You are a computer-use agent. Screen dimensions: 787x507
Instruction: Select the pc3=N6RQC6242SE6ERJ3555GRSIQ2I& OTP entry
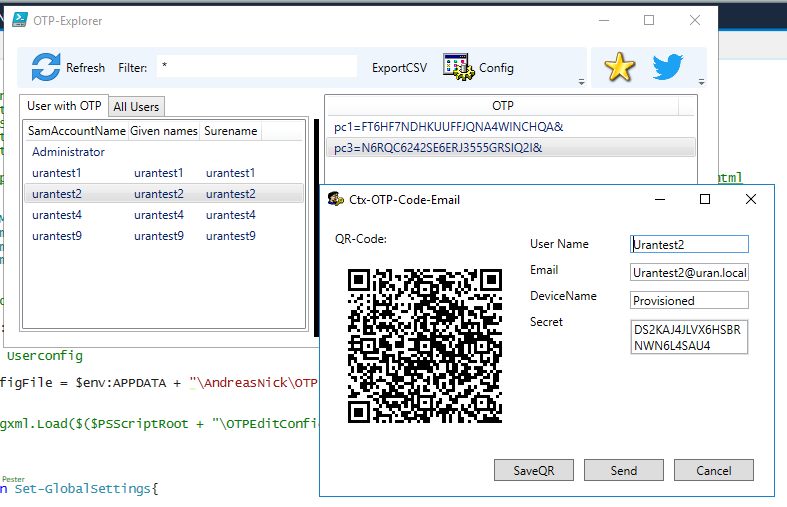pyautogui.click(x=510, y=148)
